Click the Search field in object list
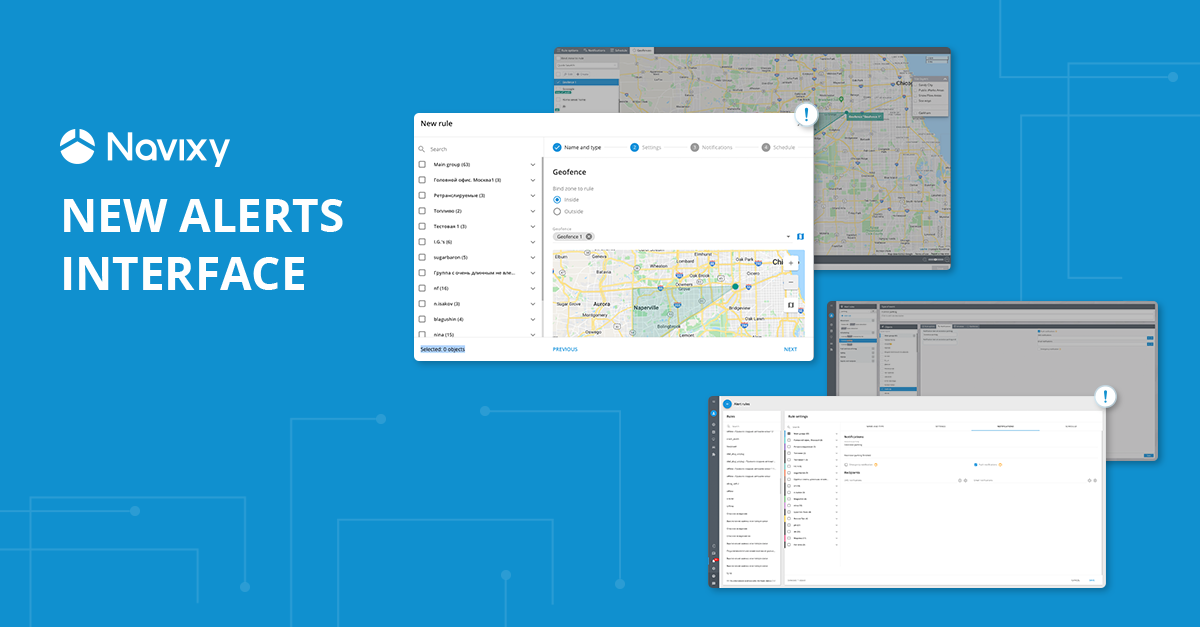The image size is (1200, 627). [x=480, y=149]
